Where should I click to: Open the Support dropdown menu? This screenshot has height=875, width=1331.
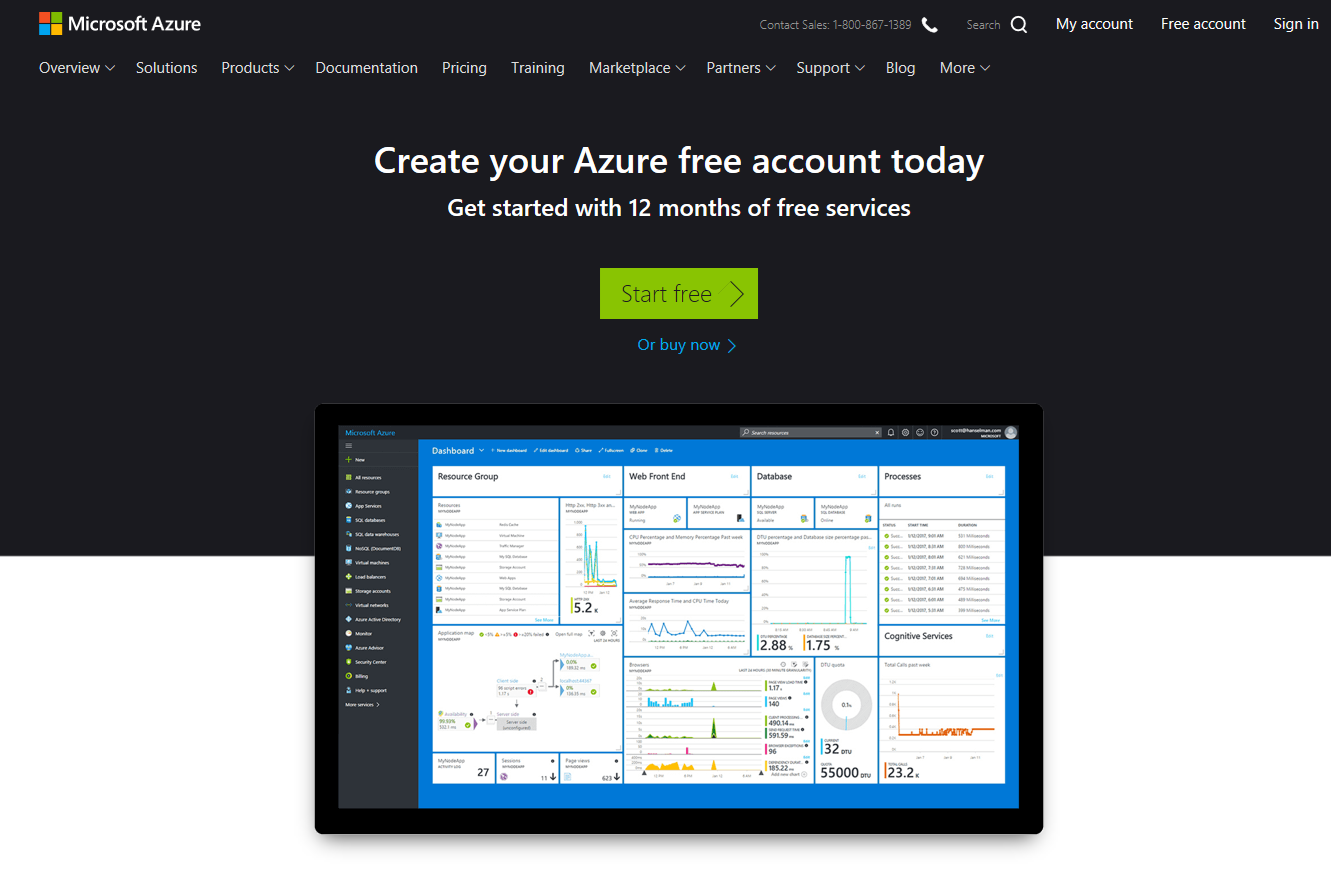[830, 68]
